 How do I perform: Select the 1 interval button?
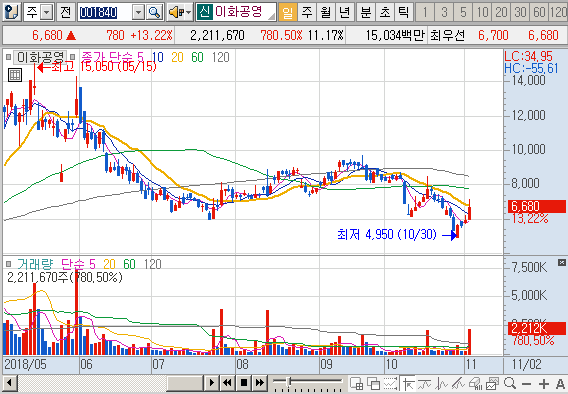(x=425, y=12)
